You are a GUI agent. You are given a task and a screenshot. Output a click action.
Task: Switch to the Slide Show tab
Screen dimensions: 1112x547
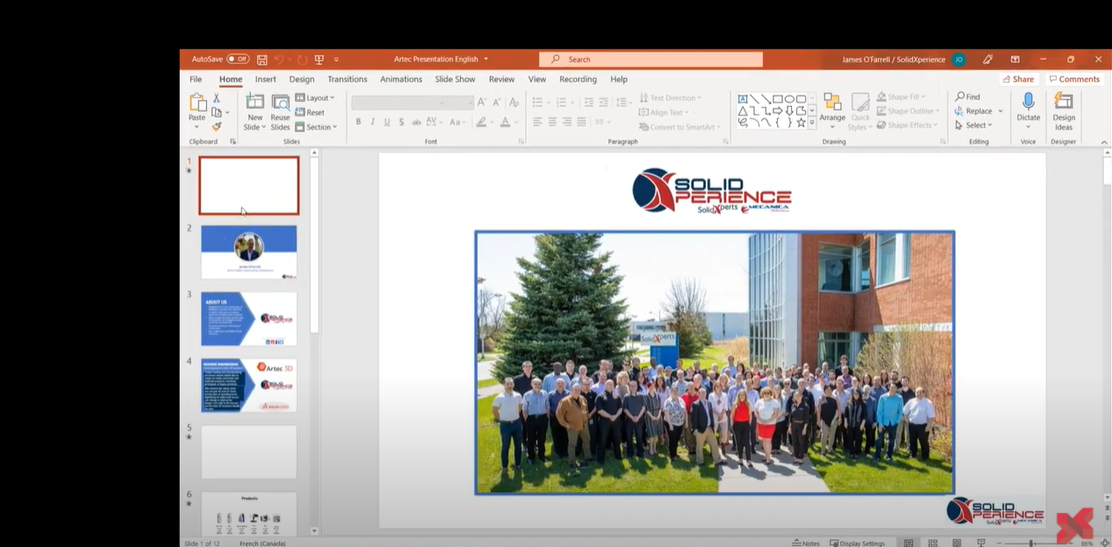click(455, 79)
